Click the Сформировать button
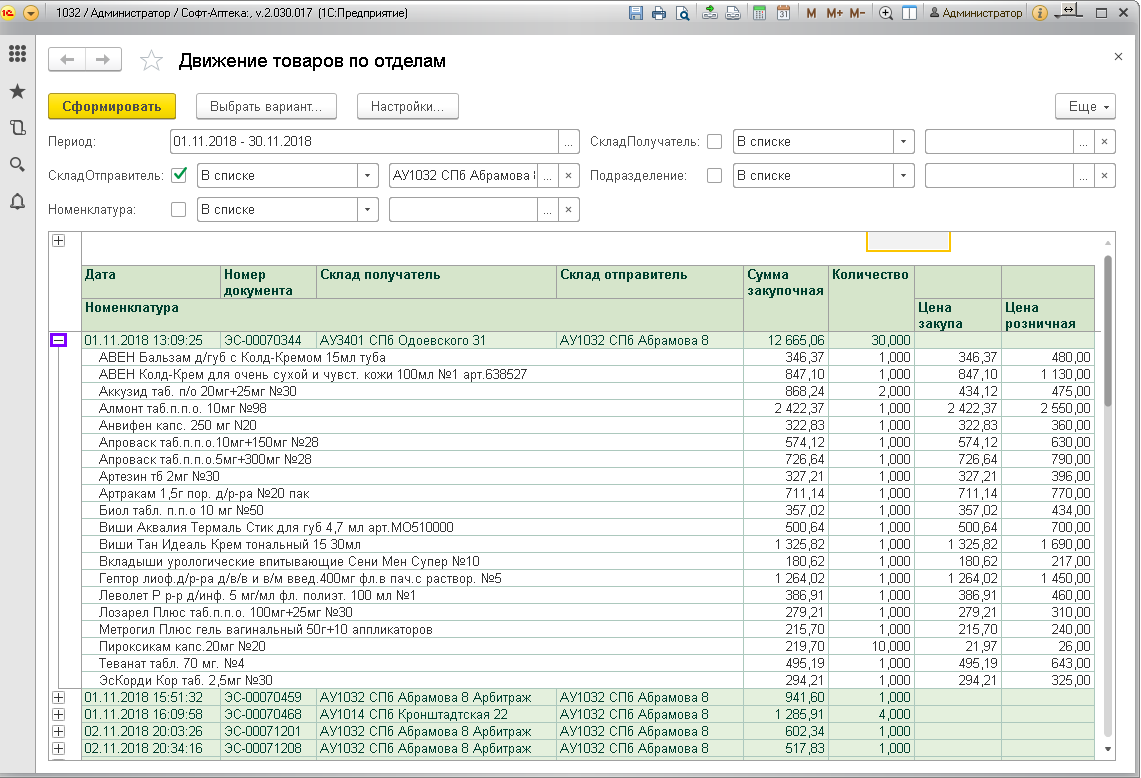Image resolution: width=1141 pixels, height=778 pixels. click(112, 106)
